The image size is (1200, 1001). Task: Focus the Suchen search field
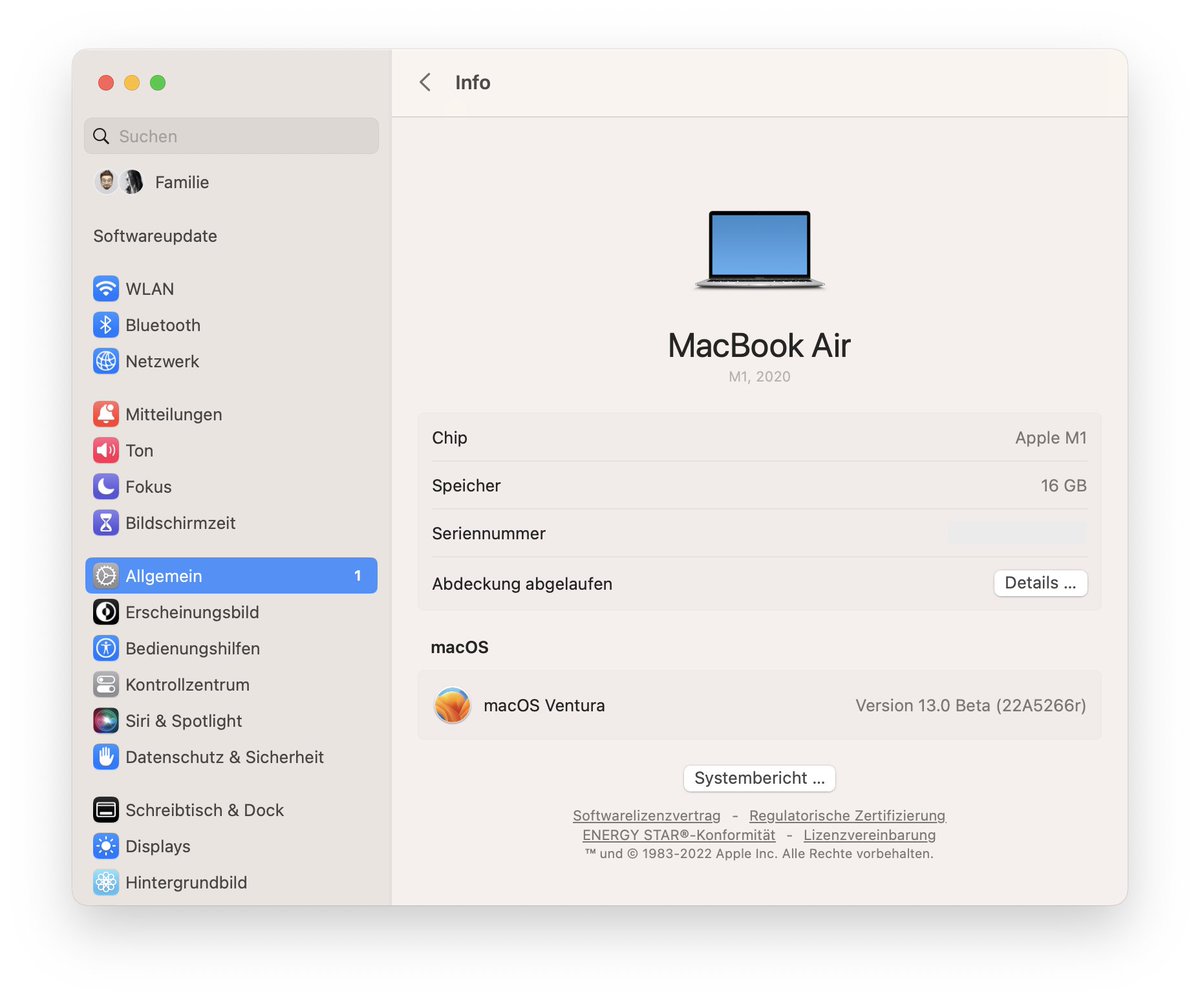click(231, 136)
